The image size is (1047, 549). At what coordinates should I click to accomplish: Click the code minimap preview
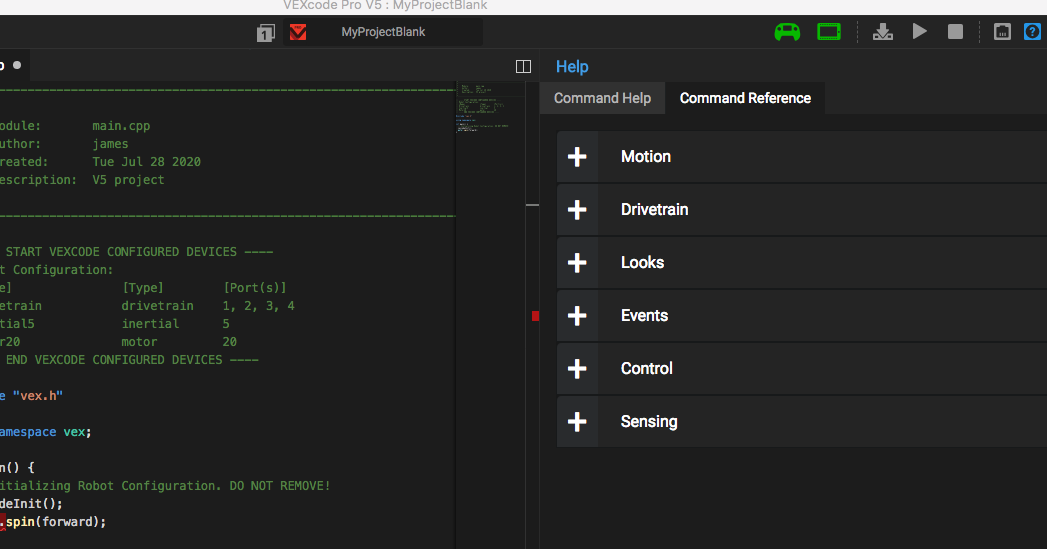(x=491, y=108)
